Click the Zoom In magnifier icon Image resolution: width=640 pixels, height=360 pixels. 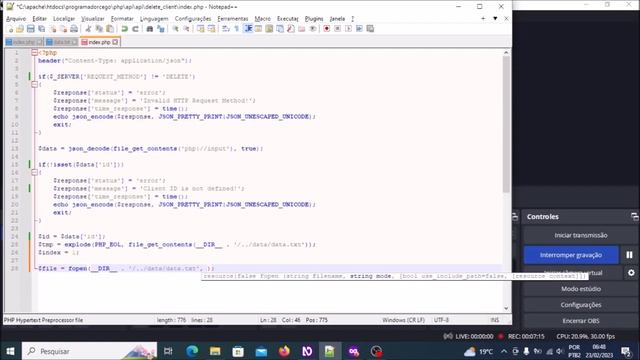coord(175,29)
